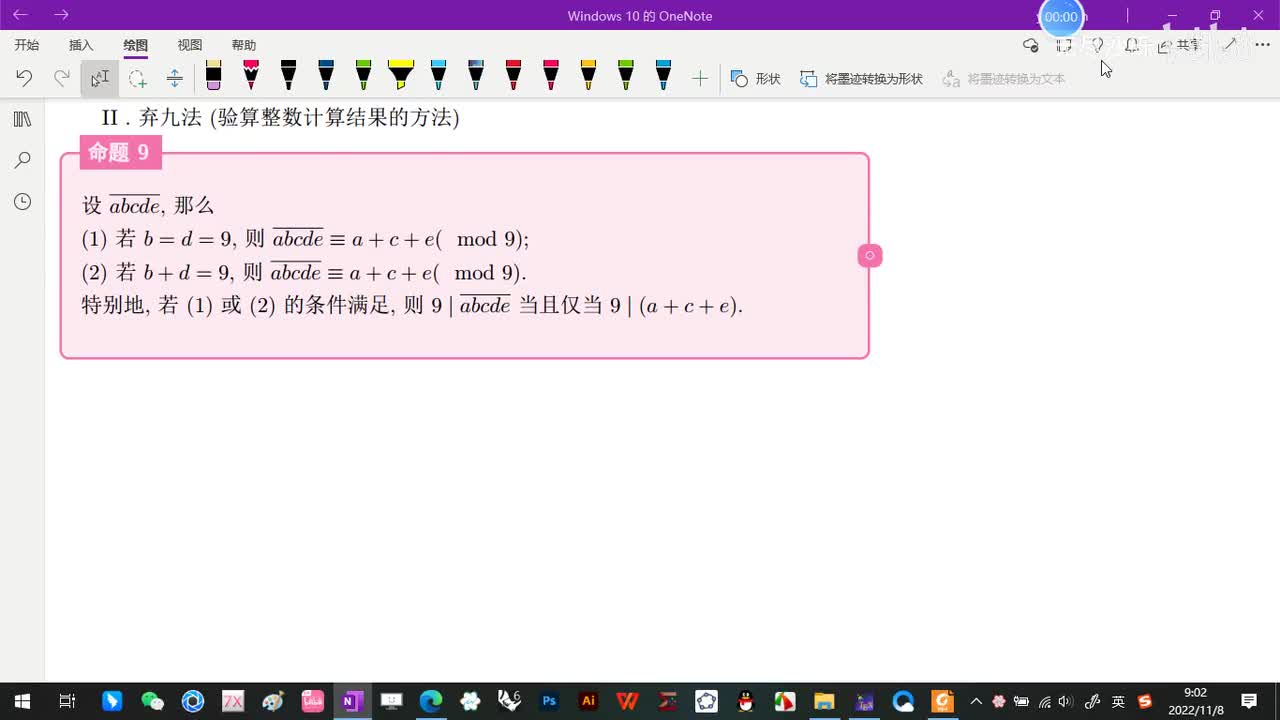1280x720 pixels.
Task: Click the heading 'II . 弃九法'
Action: [x=152, y=118]
